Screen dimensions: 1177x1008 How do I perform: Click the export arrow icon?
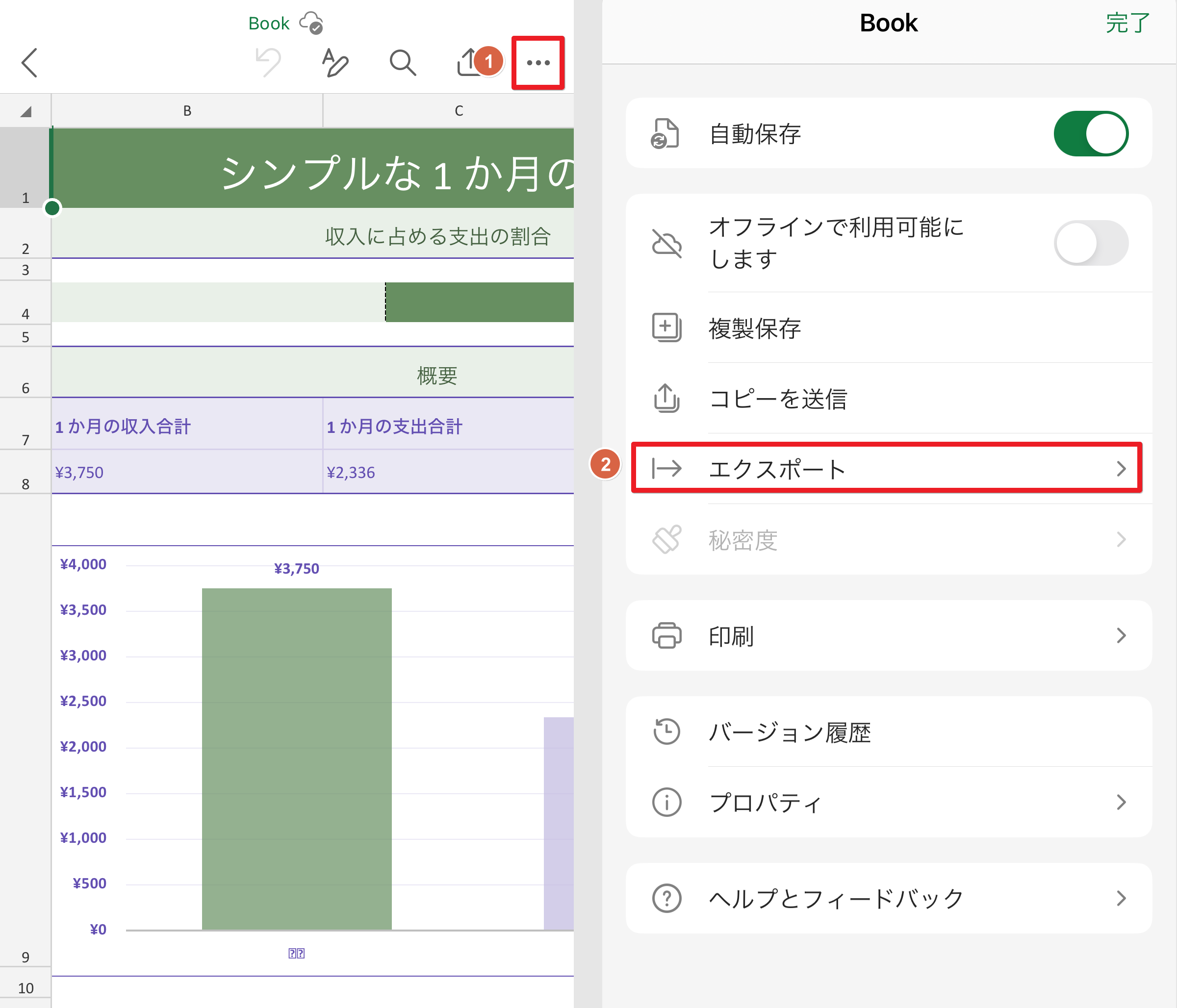coord(666,469)
